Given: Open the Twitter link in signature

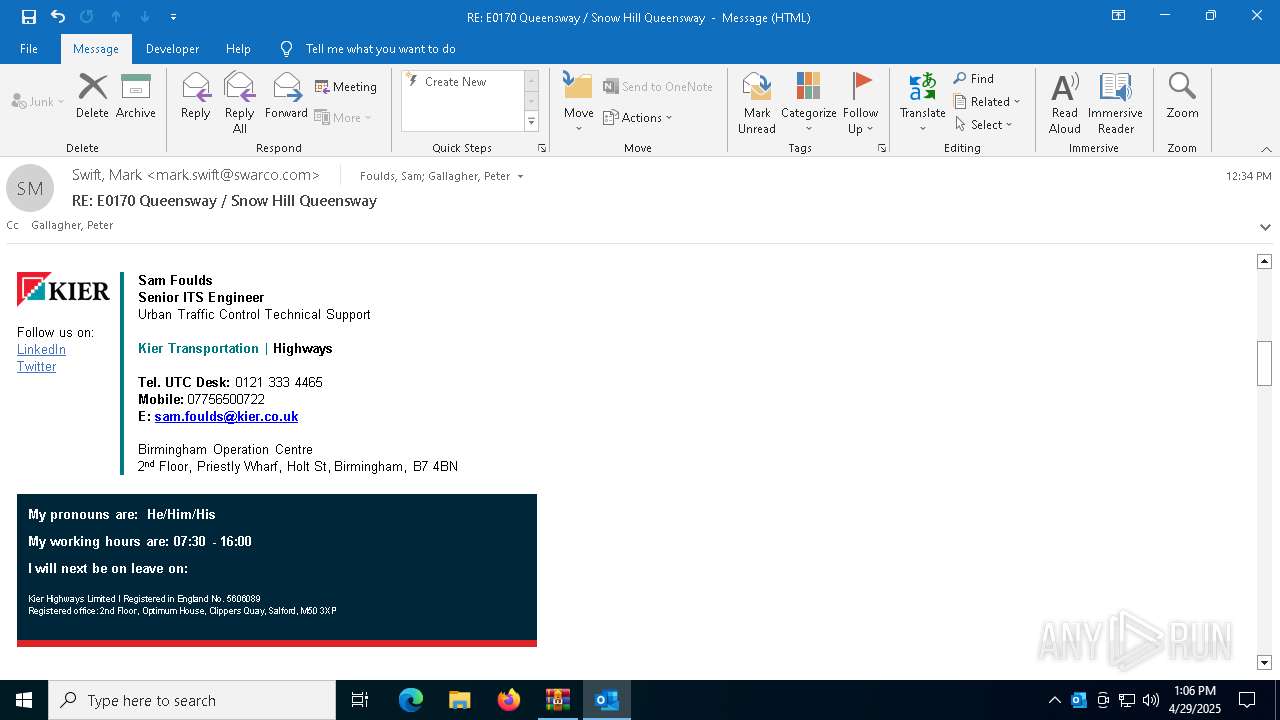Looking at the screenshot, I should coord(36,366).
